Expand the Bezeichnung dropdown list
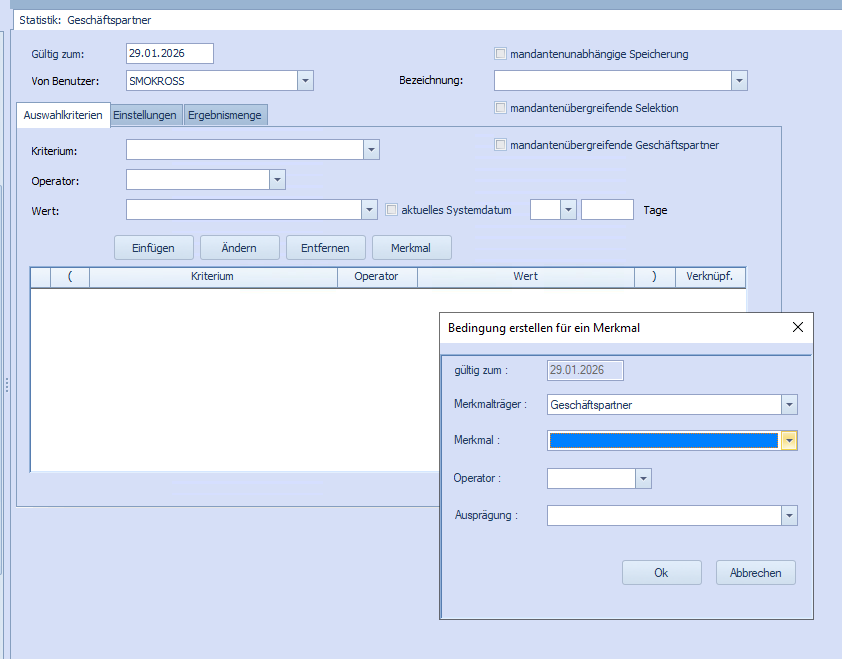842x659 pixels. coord(739,81)
